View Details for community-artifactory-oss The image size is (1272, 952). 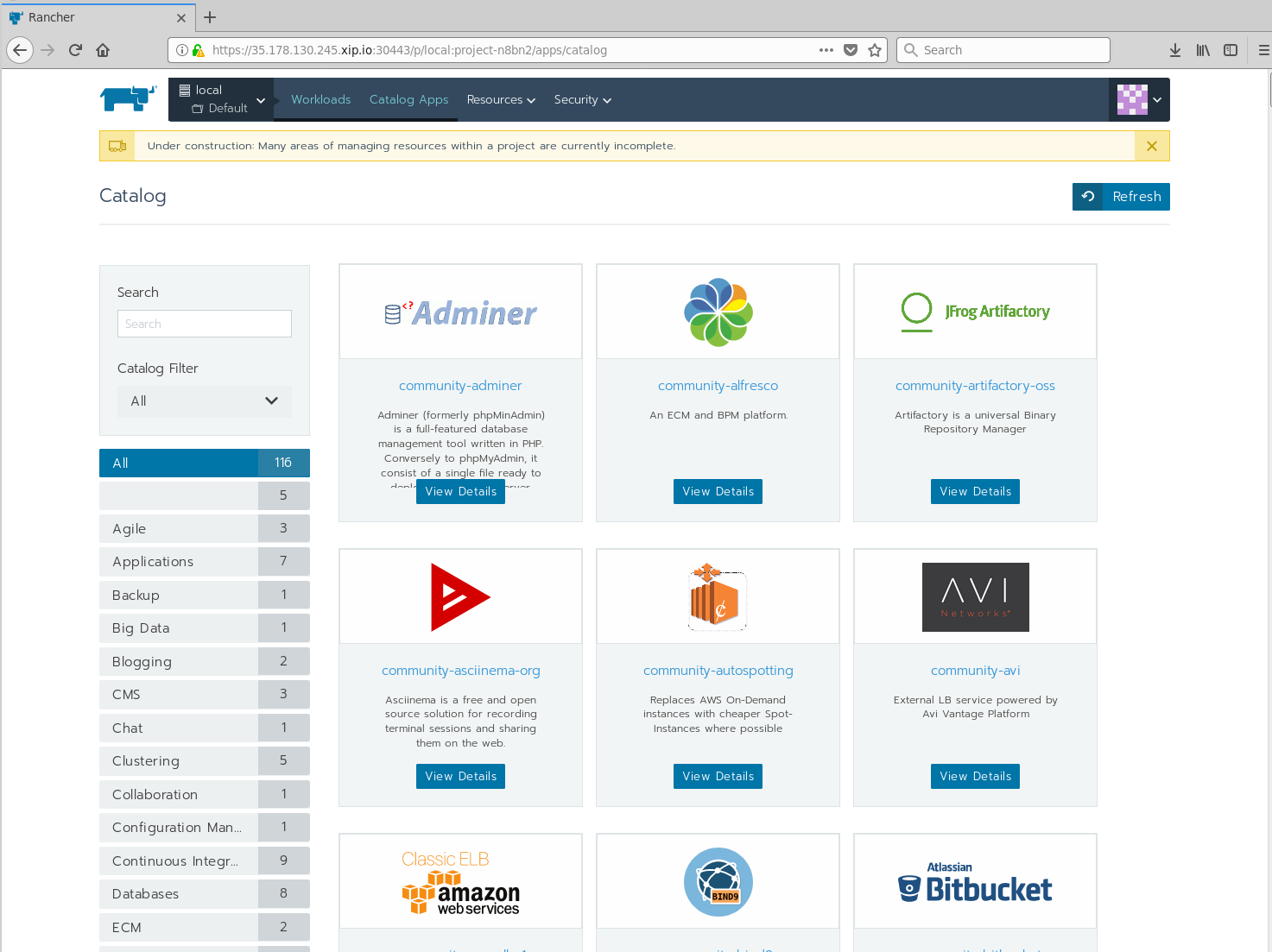pos(975,491)
